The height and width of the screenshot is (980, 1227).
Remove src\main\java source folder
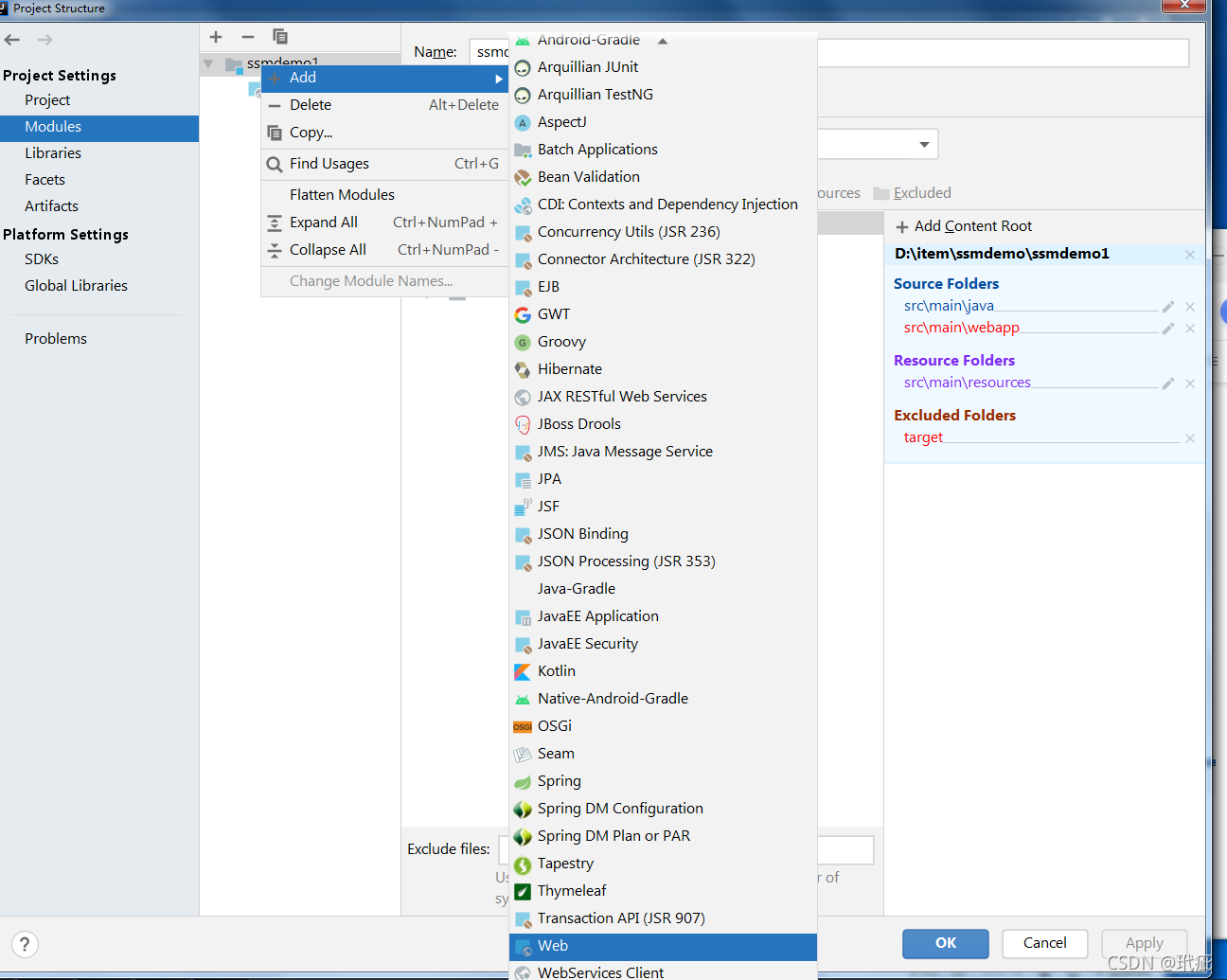[1190, 307]
